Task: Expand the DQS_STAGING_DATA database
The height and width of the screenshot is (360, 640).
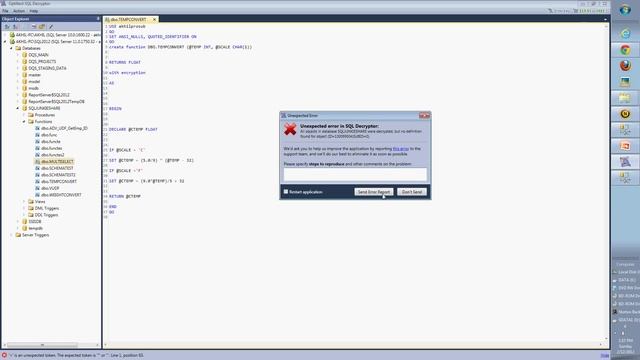Action: (x=18, y=68)
